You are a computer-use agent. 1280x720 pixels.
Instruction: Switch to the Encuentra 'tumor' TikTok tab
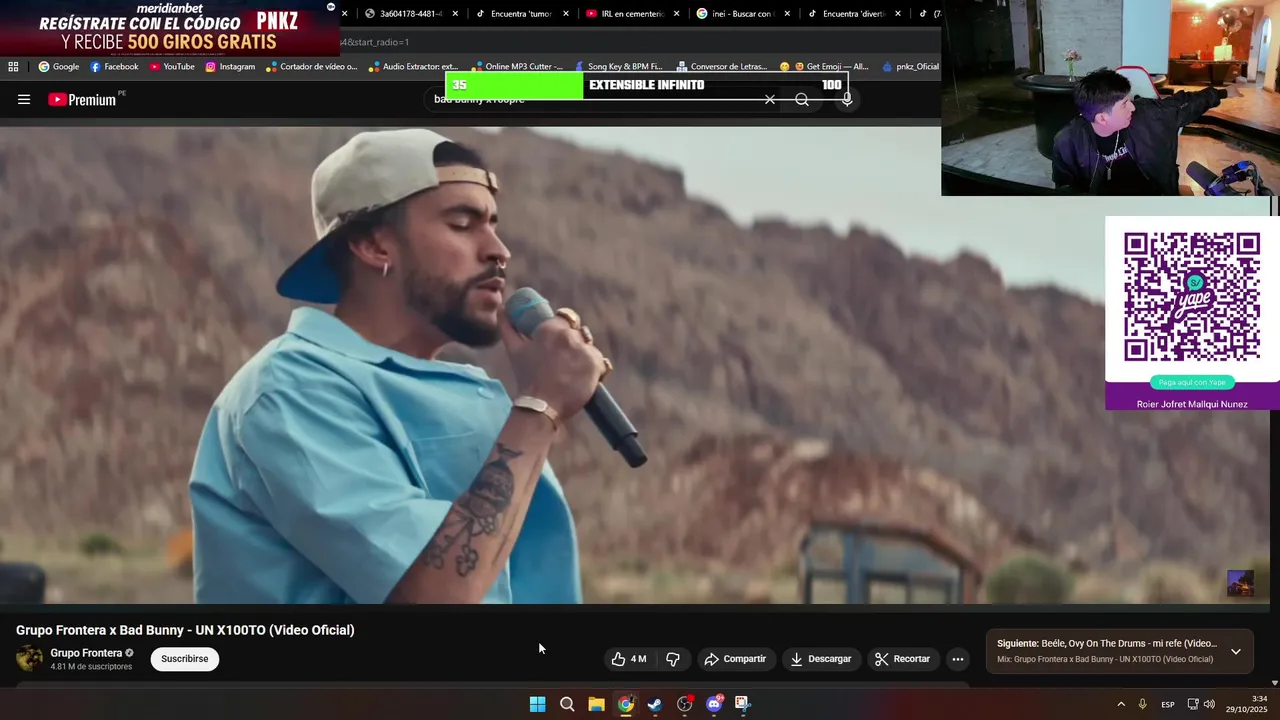[x=513, y=14]
